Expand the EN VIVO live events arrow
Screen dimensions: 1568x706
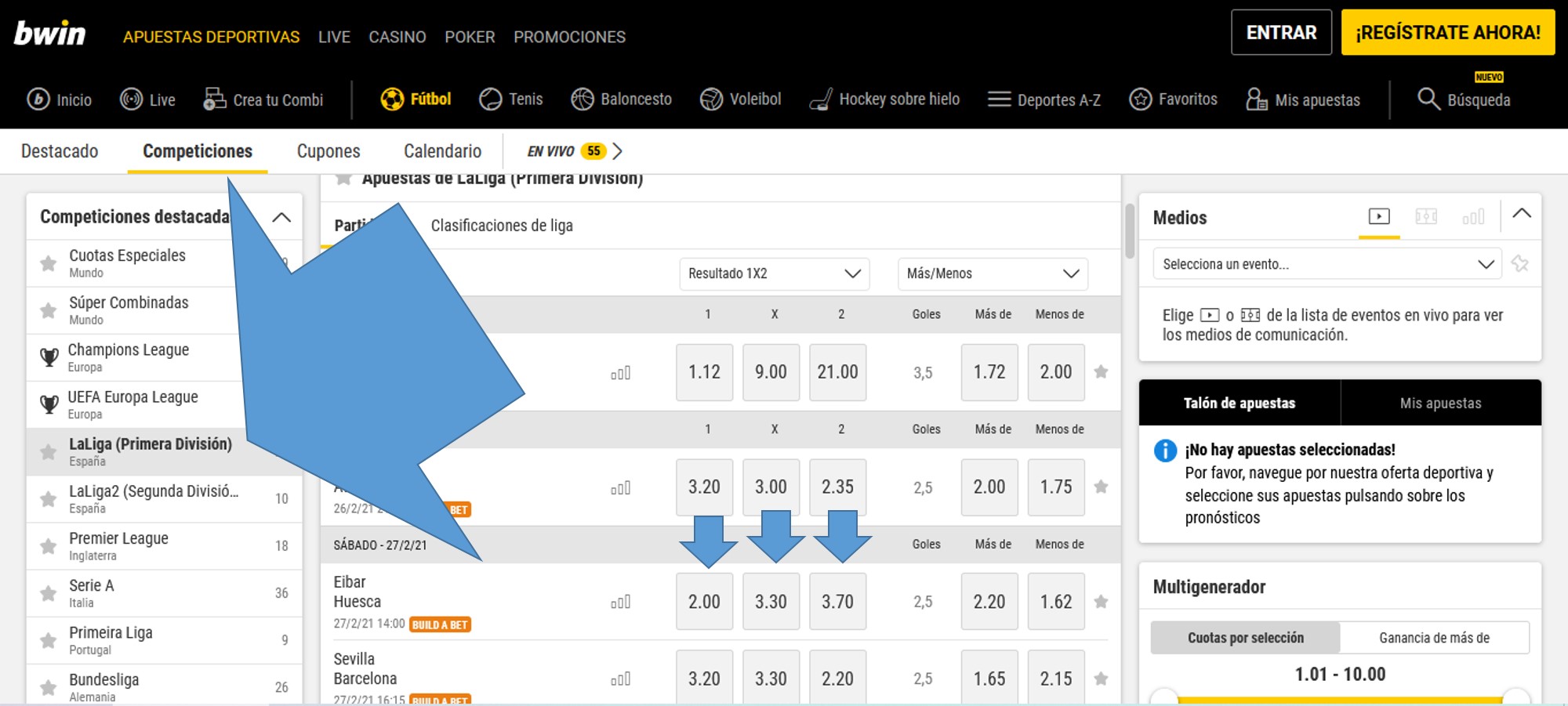click(618, 151)
